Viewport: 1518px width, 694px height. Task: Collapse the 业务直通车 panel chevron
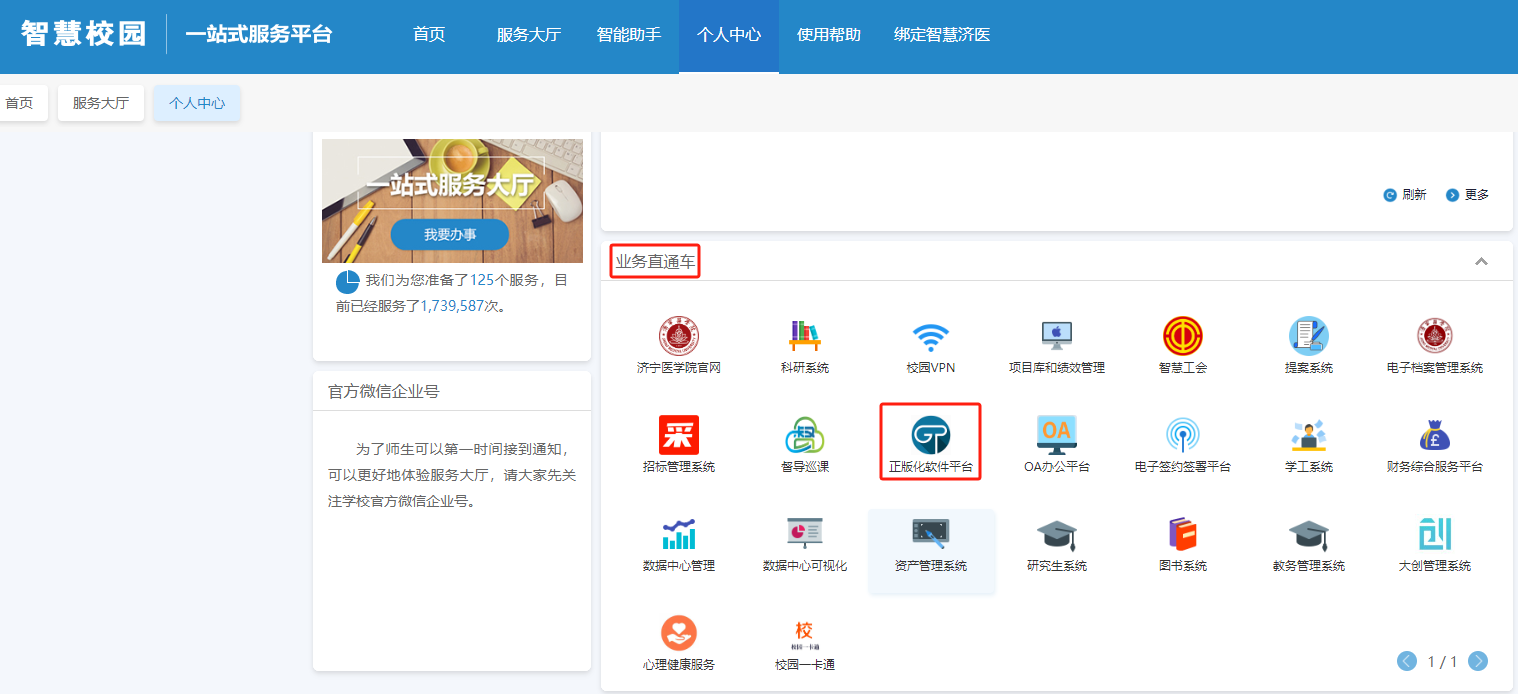point(1482,262)
